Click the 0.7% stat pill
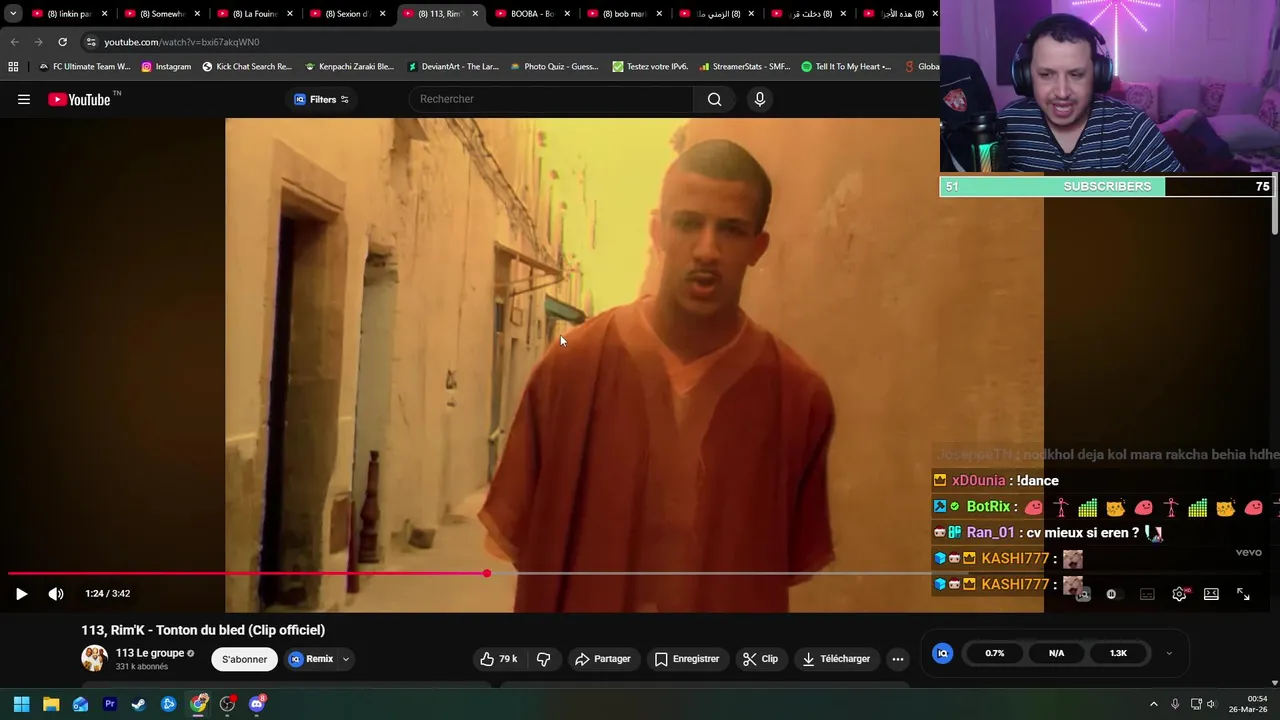The image size is (1280, 720). pyautogui.click(x=995, y=653)
